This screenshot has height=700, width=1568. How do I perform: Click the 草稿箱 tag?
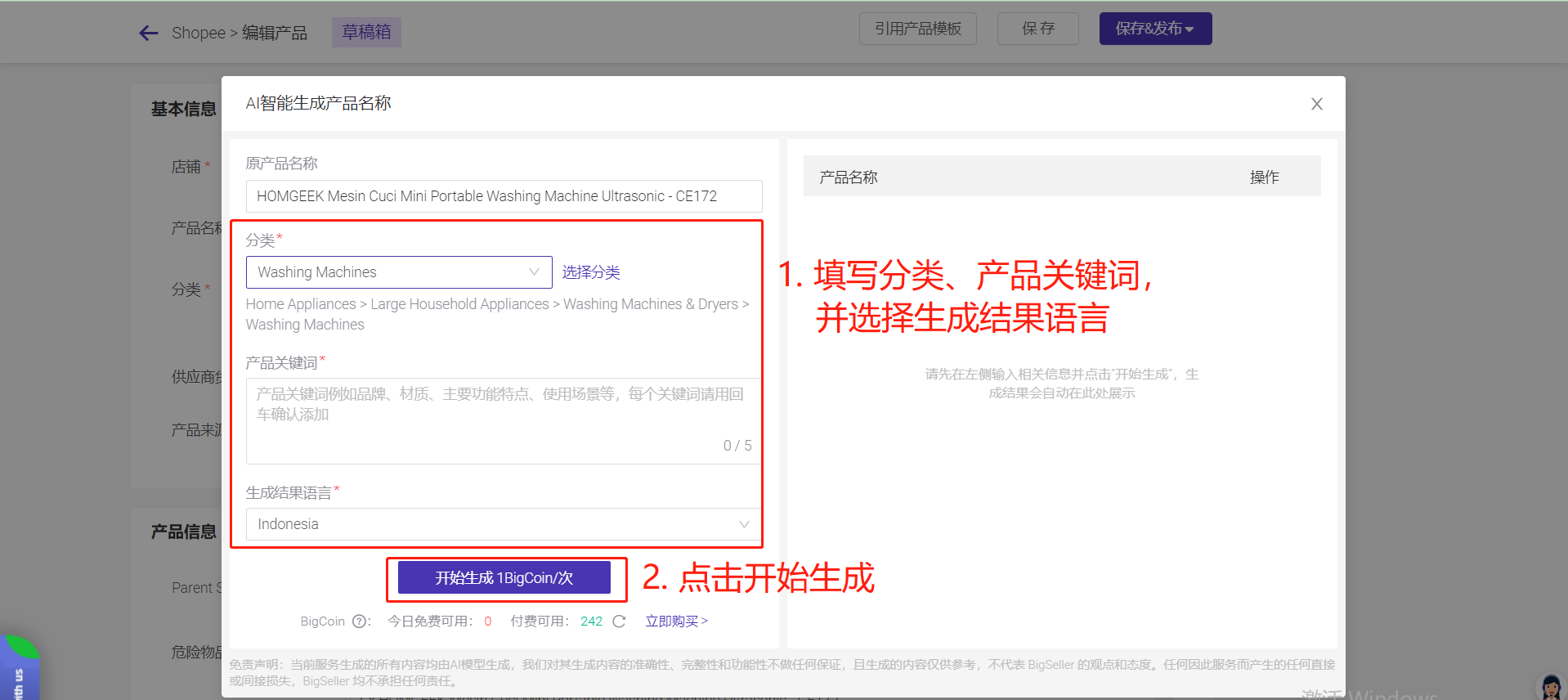[366, 32]
